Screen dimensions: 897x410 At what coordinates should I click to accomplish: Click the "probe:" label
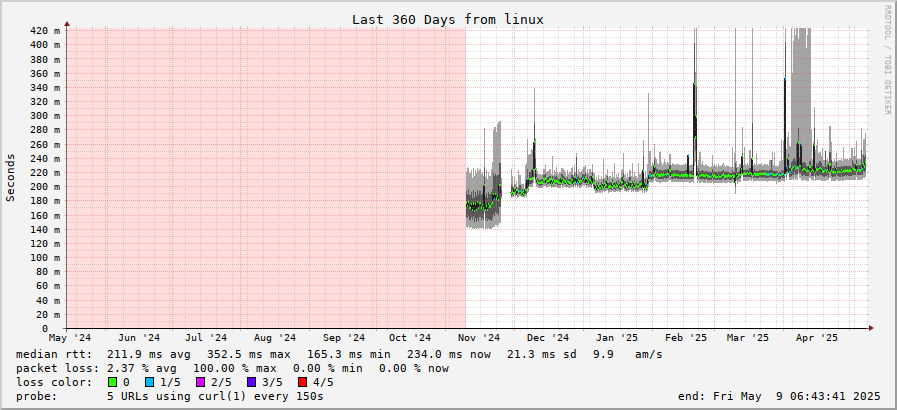37,396
